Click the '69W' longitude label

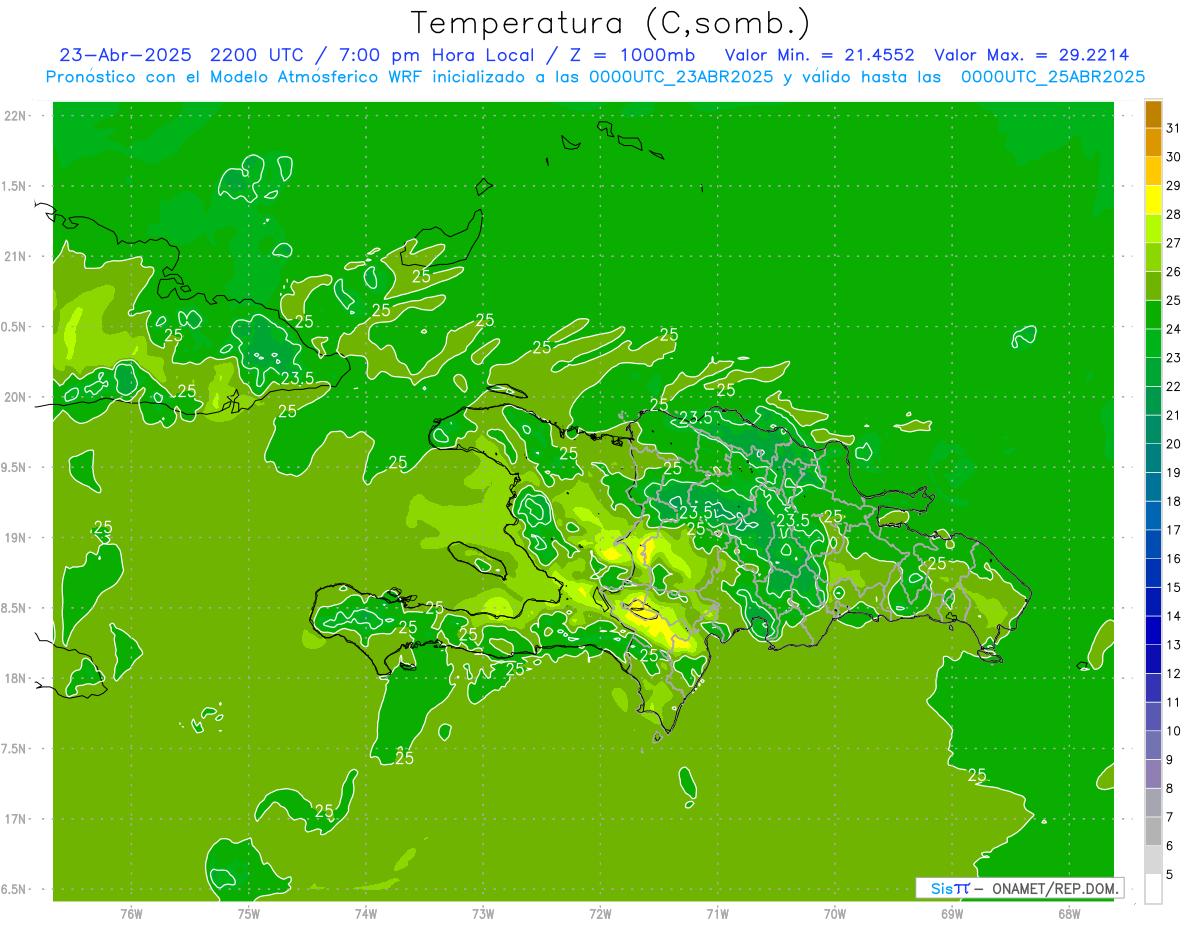tap(952, 913)
